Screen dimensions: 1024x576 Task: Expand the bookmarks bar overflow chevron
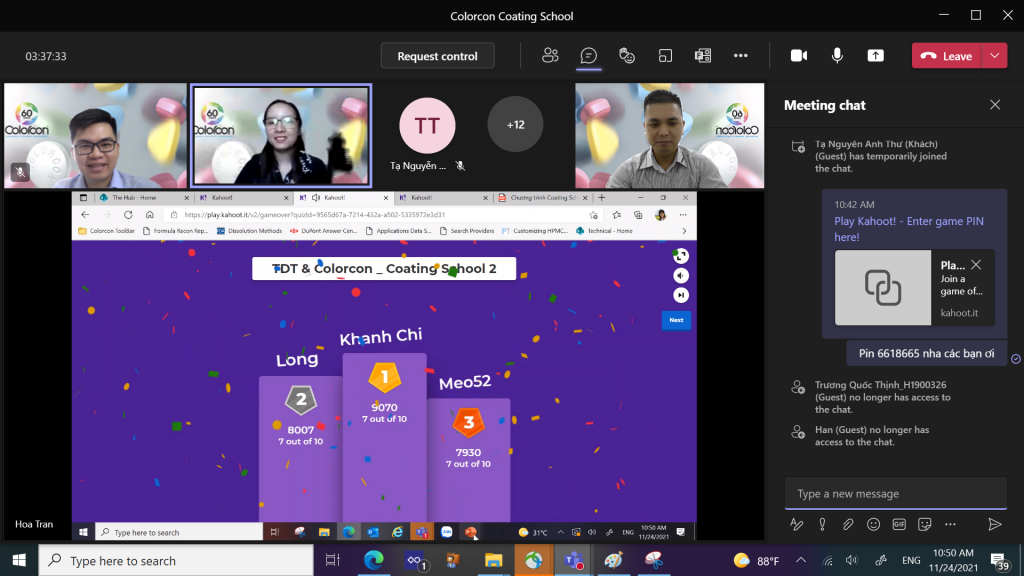tap(684, 231)
